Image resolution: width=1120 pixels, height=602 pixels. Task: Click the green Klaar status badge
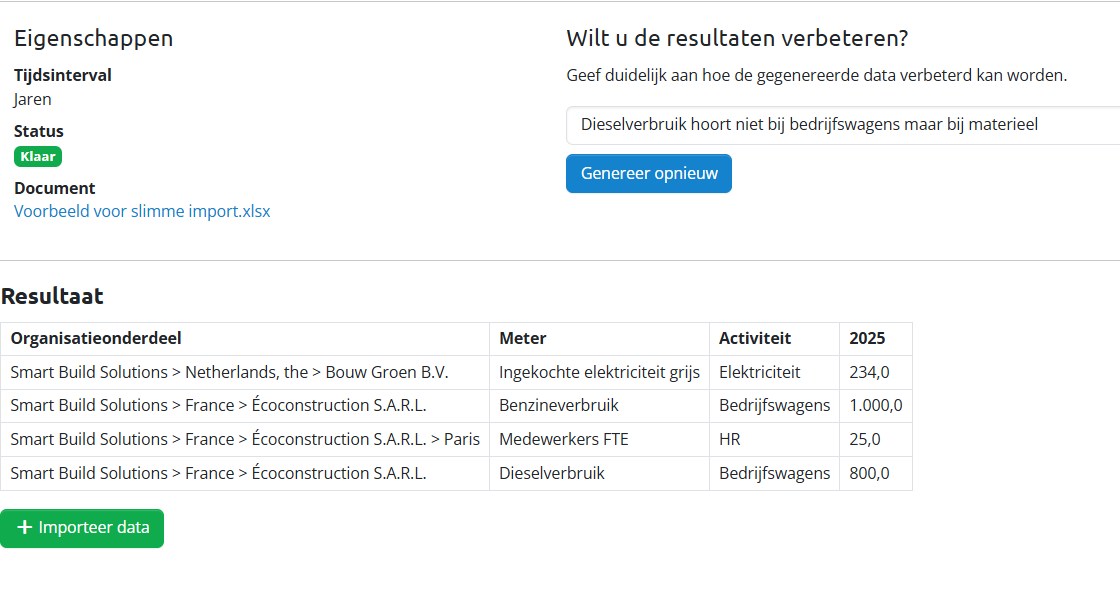pos(38,156)
